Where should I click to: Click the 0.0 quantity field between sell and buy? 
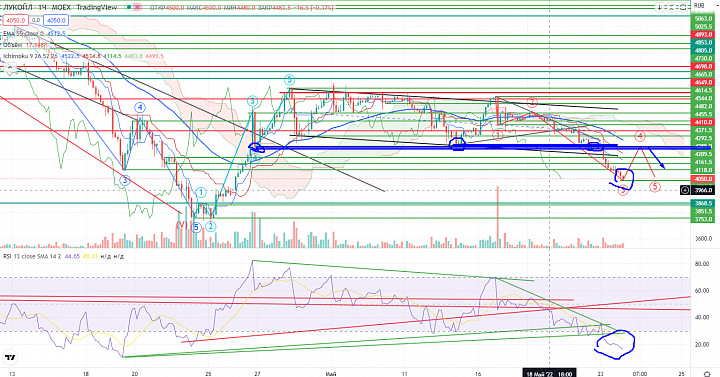[36, 21]
